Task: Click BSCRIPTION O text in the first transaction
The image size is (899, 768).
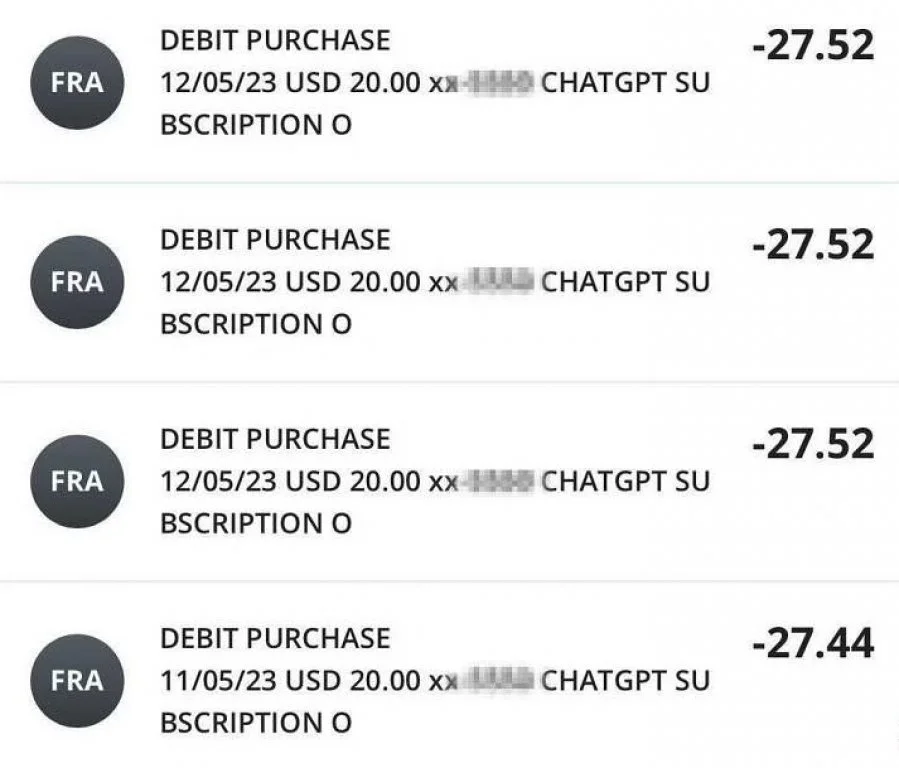Action: pyautogui.click(x=256, y=126)
